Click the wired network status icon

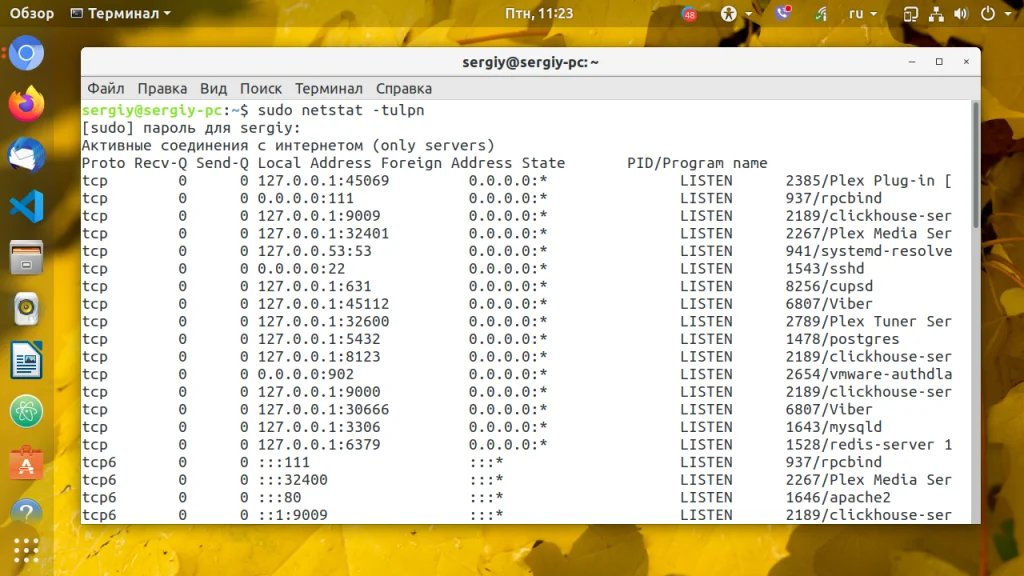pyautogui.click(x=936, y=14)
